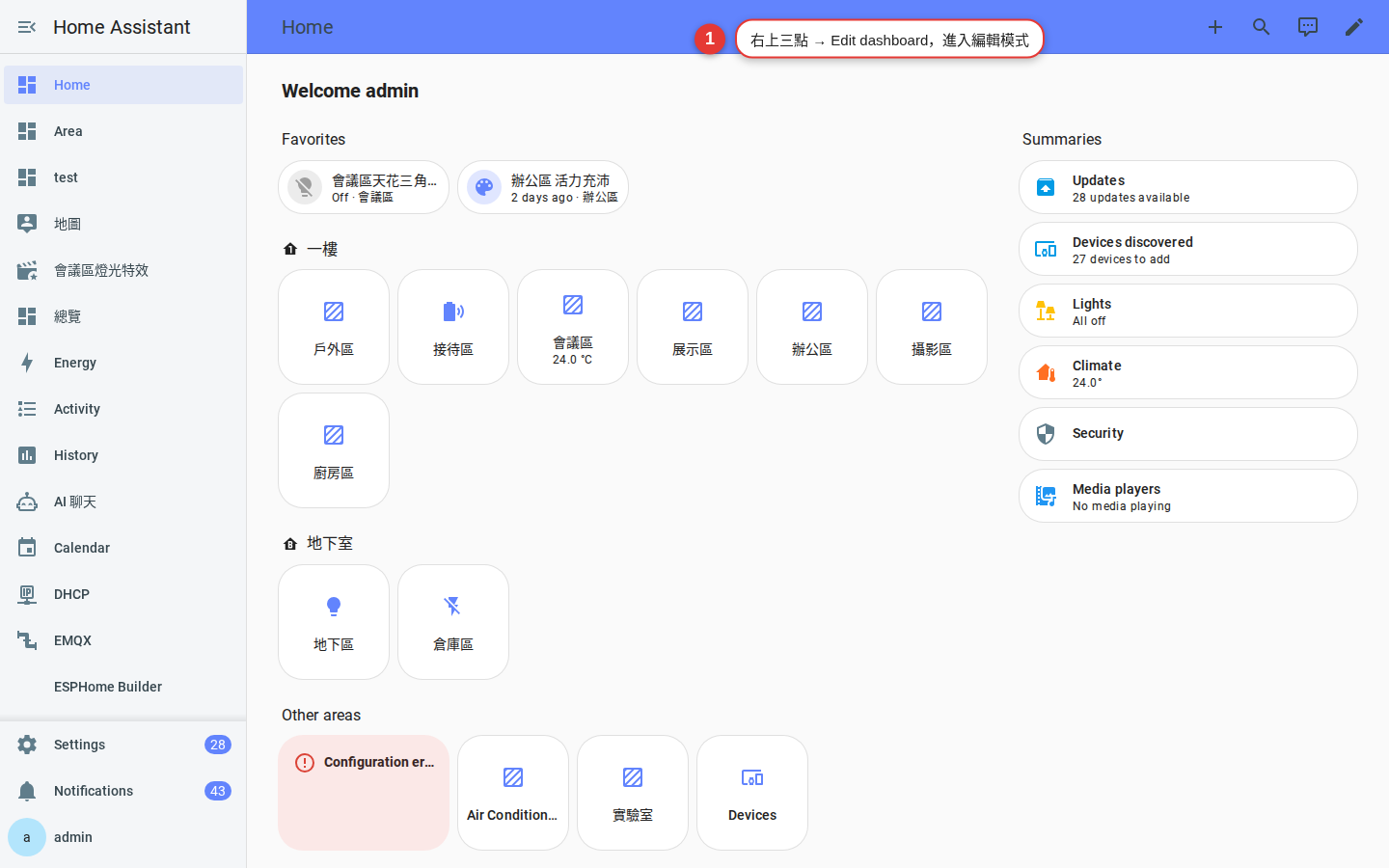This screenshot has height=868, width=1389.
Task: Click Settings badge showing 28
Action: pyautogui.click(x=218, y=745)
